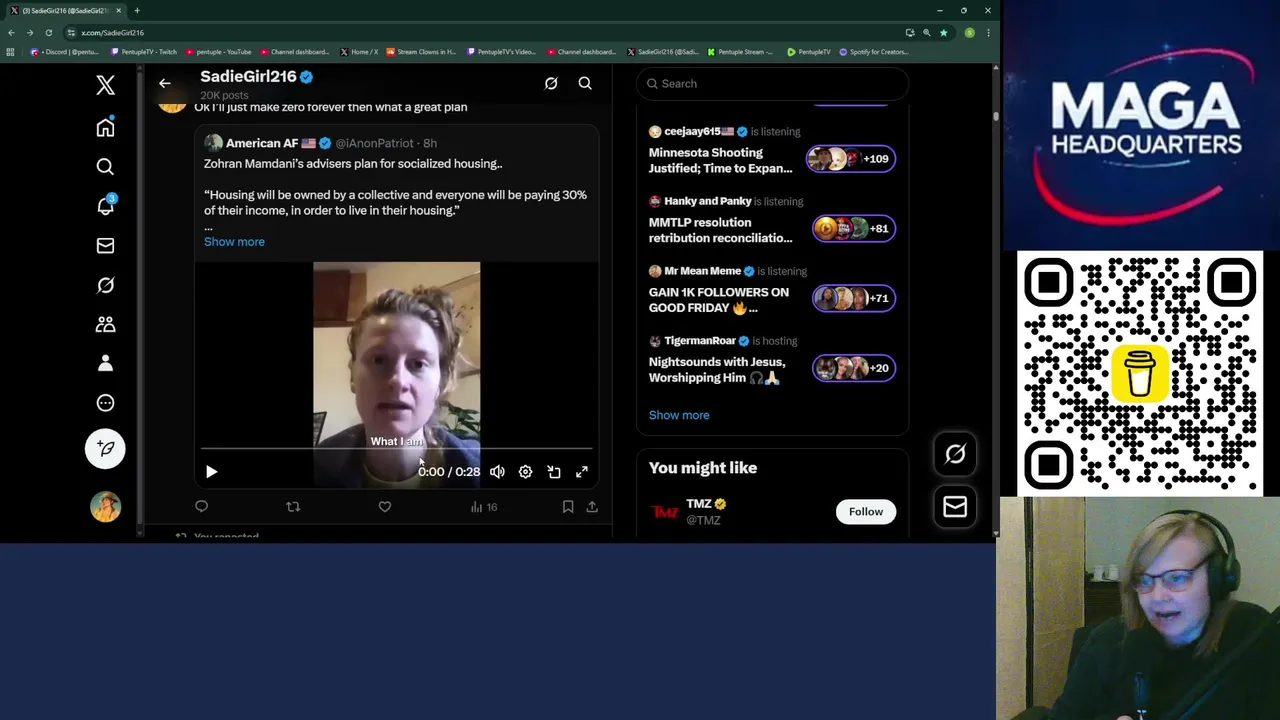
Task: Open the More circle menu in sidebar
Action: pos(105,403)
